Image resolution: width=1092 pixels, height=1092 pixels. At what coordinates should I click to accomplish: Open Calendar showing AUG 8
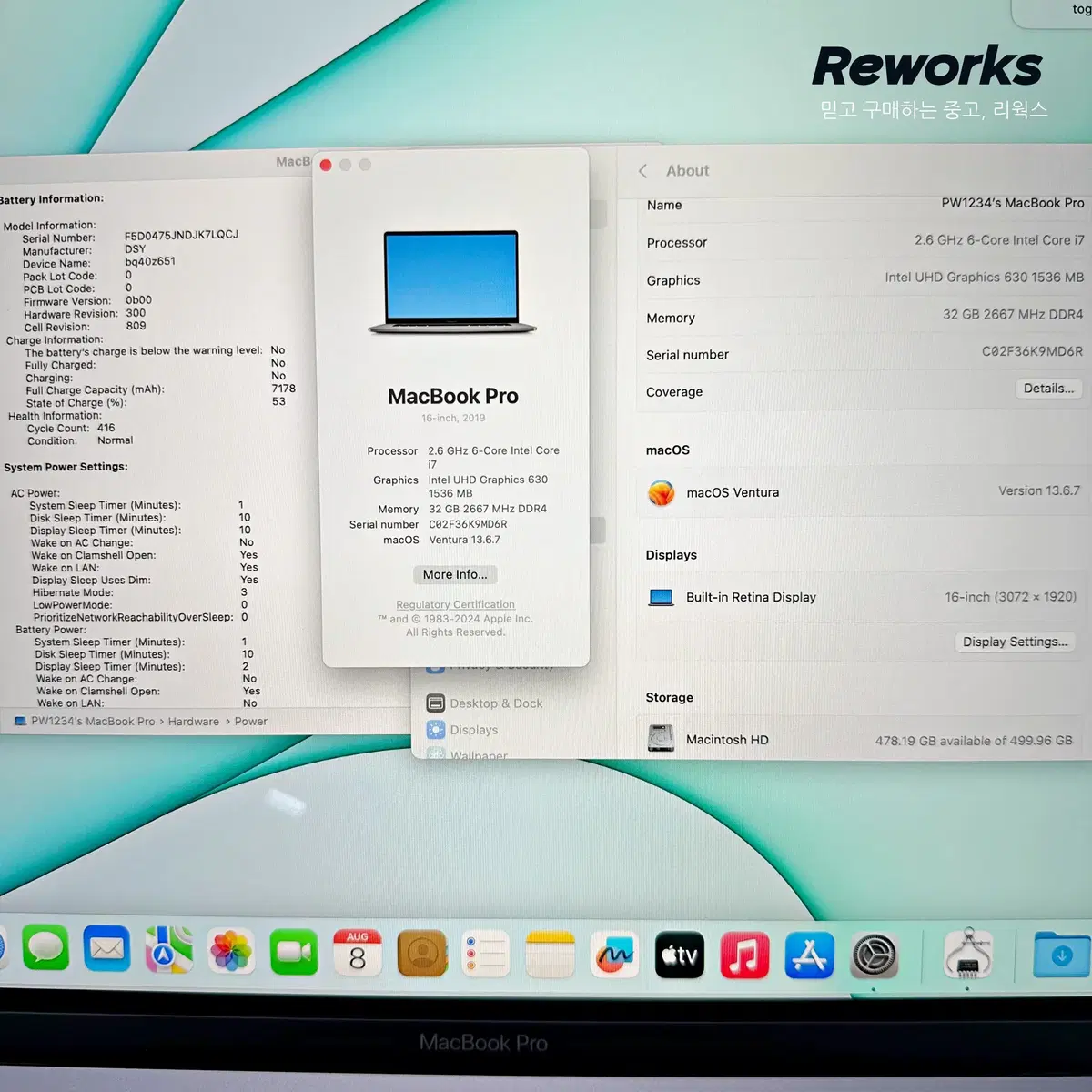click(358, 952)
